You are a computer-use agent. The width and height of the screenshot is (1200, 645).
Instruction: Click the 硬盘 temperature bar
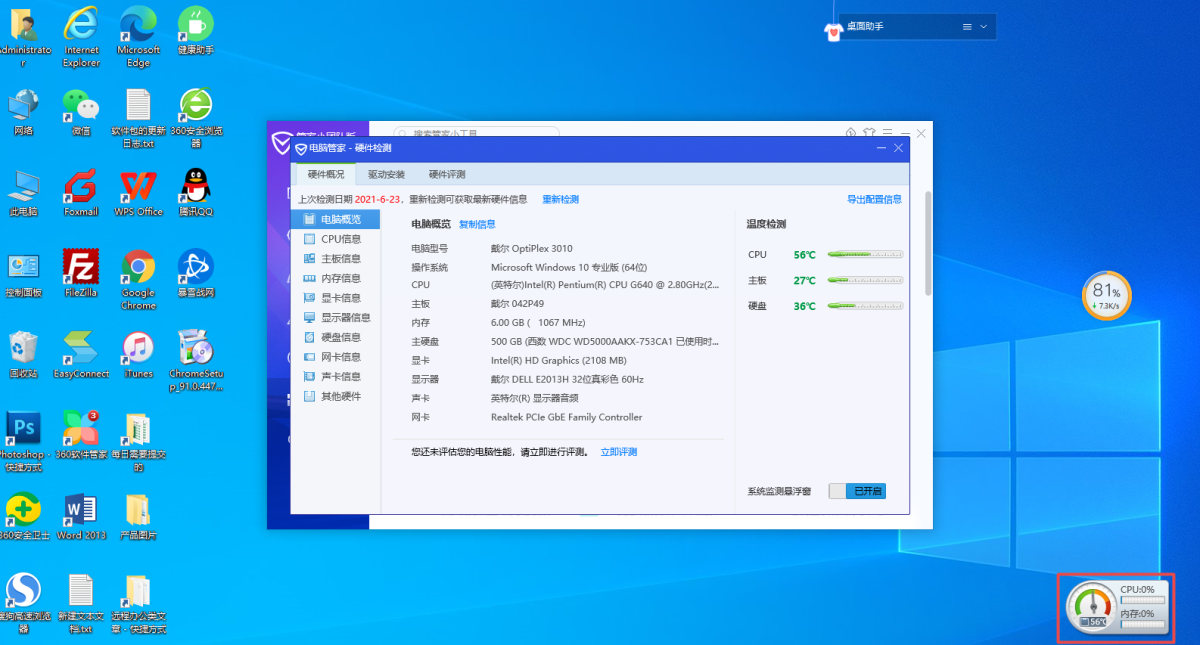click(x=866, y=307)
